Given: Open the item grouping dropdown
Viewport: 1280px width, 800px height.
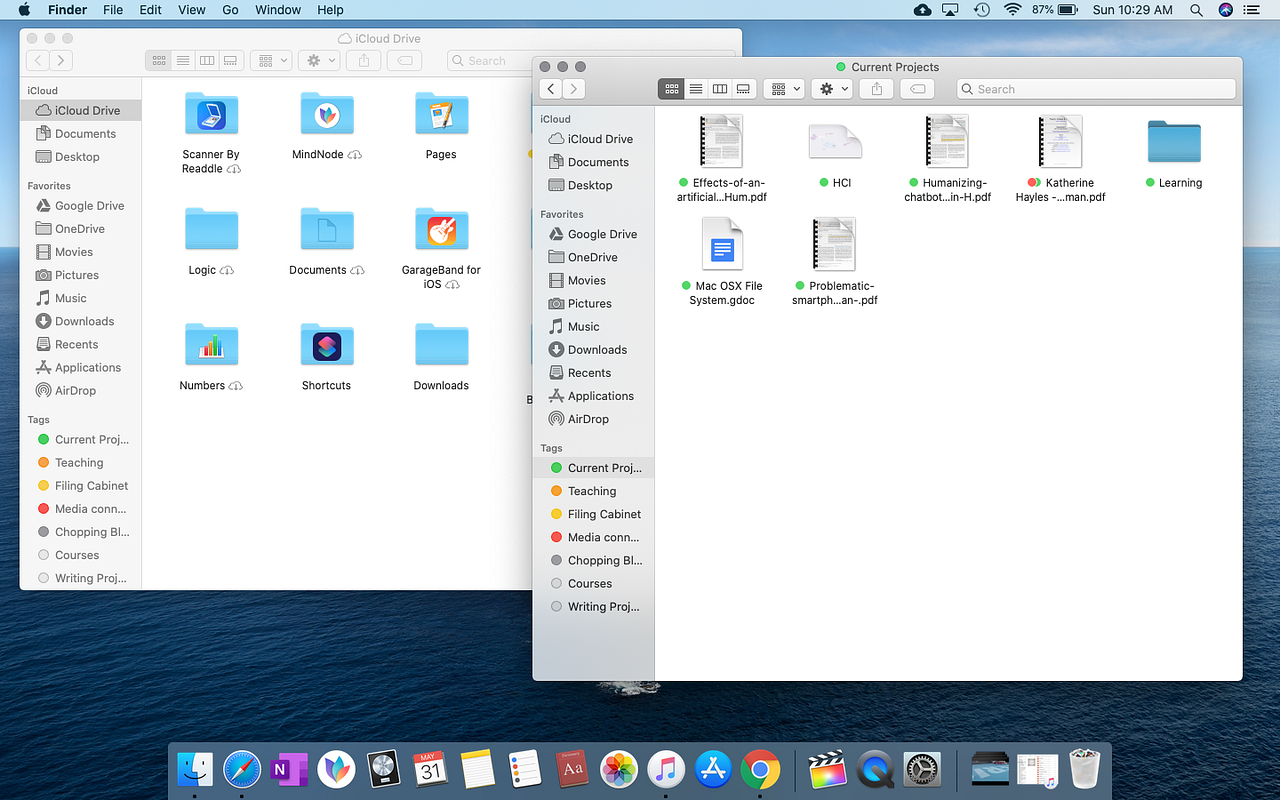Looking at the screenshot, I should click(x=784, y=88).
